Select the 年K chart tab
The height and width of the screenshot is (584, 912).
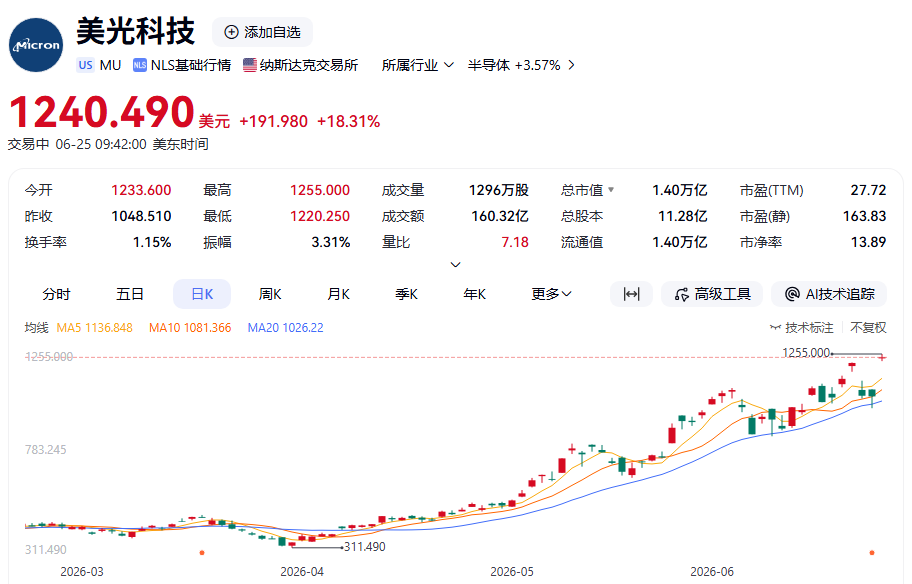tap(474, 294)
